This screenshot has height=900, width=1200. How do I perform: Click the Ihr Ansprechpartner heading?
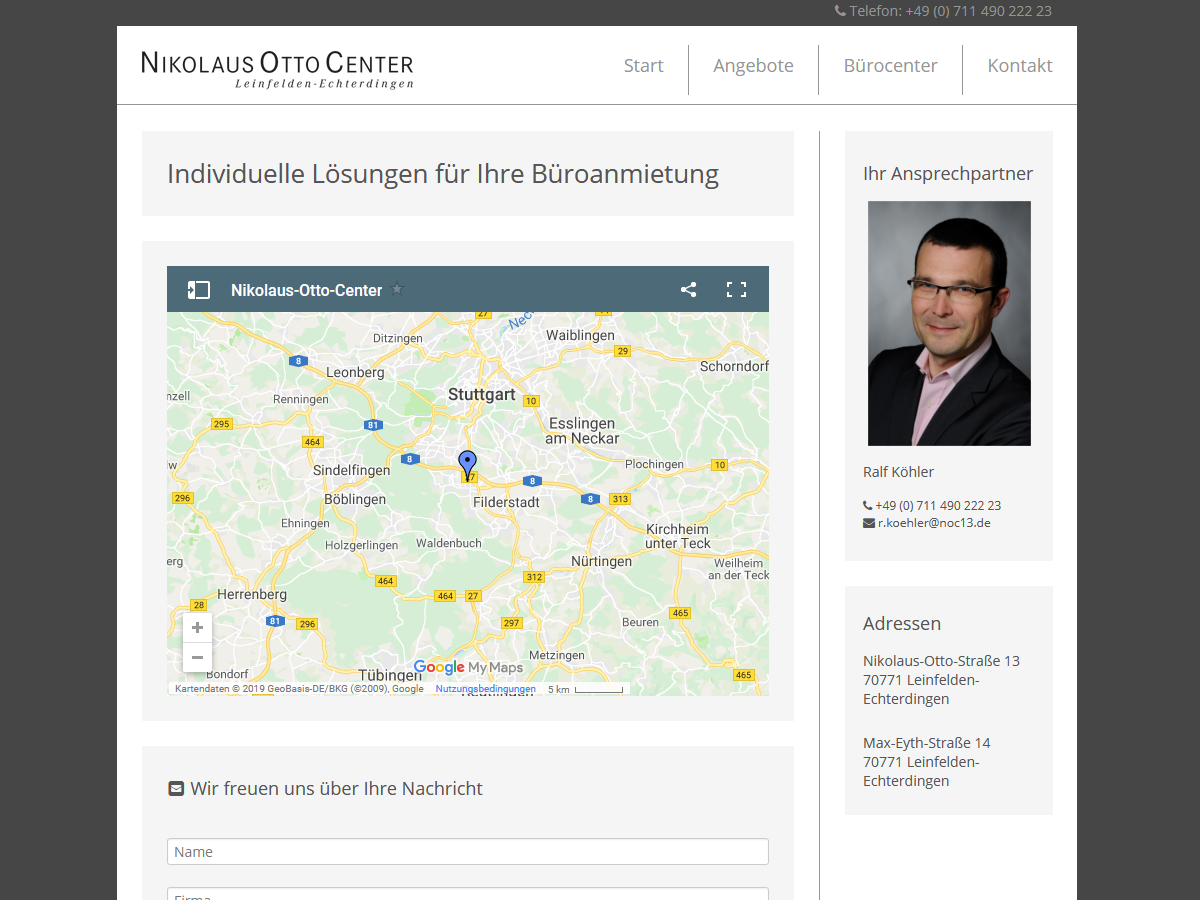tap(948, 174)
